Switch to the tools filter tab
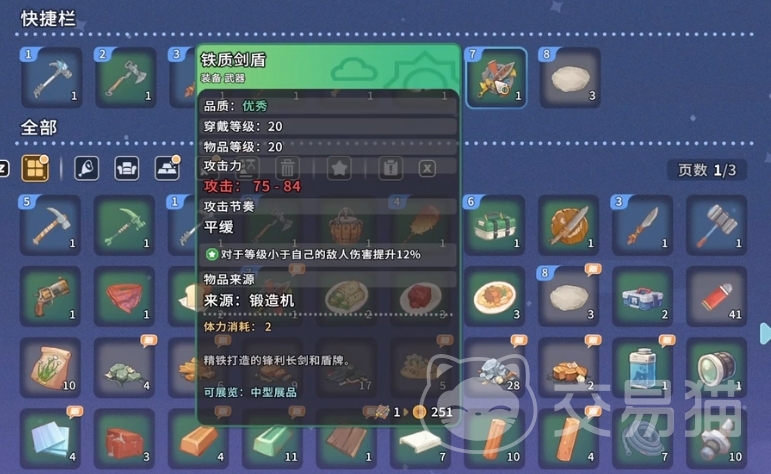The image size is (771, 474). tap(87, 169)
